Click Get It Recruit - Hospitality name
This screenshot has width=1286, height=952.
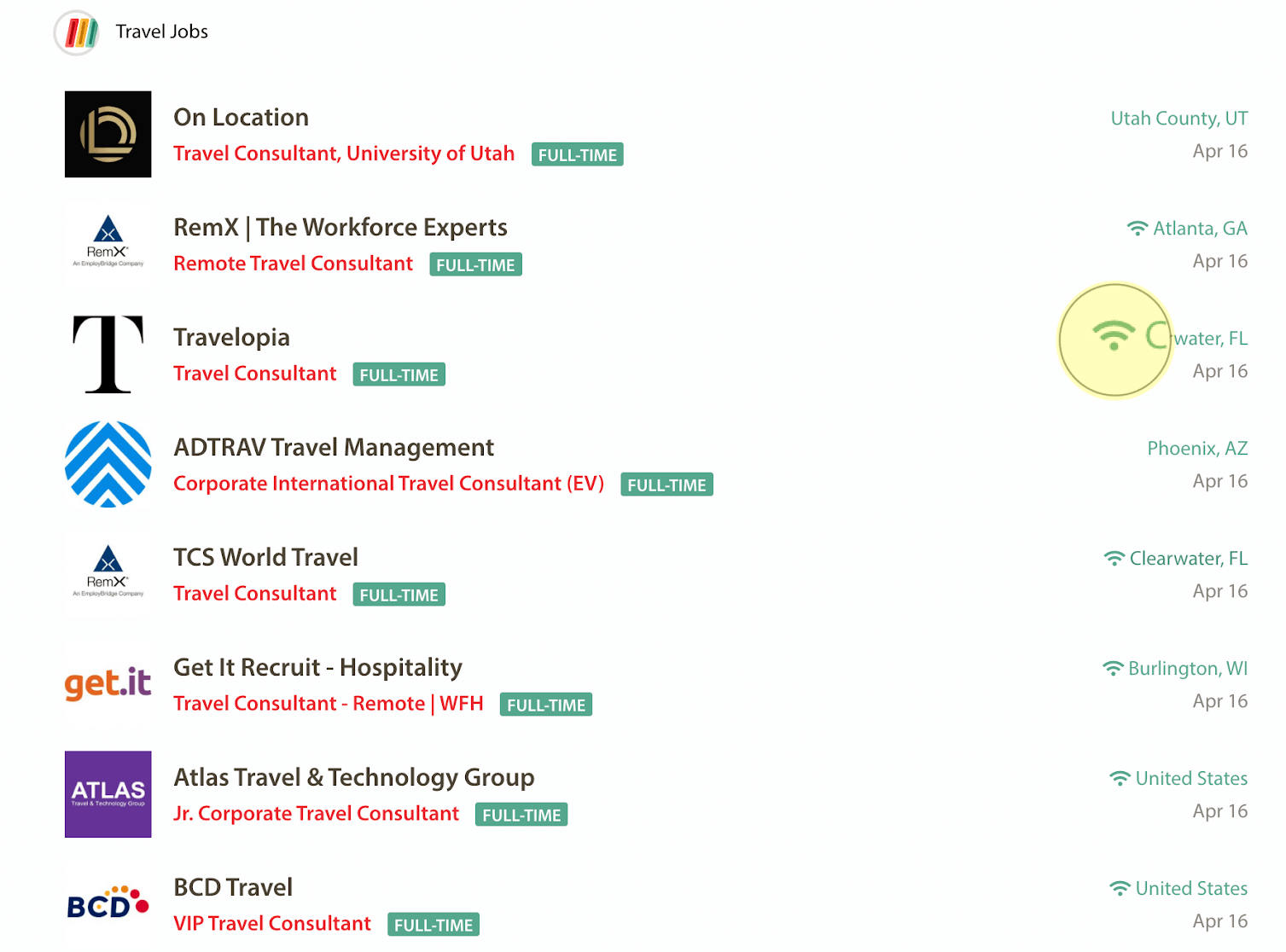[317, 667]
